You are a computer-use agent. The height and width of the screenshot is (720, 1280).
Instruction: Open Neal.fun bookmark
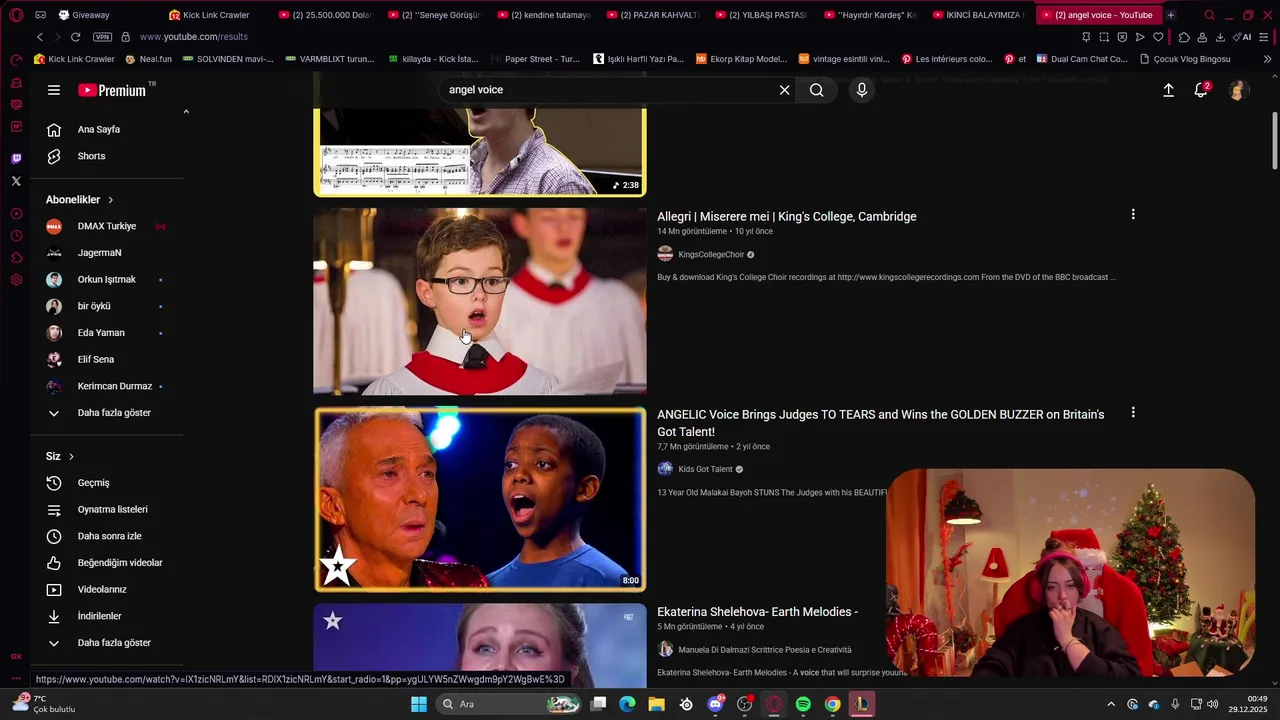click(x=148, y=59)
